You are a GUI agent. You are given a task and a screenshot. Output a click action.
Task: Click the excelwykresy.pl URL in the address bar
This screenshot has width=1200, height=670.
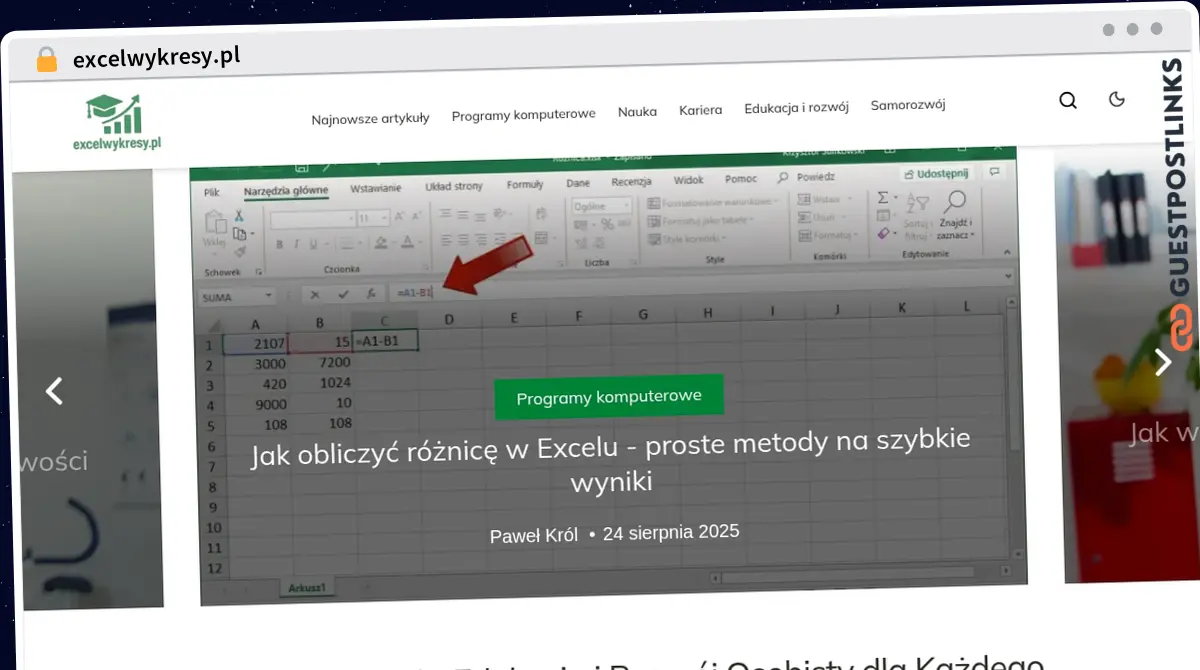156,57
